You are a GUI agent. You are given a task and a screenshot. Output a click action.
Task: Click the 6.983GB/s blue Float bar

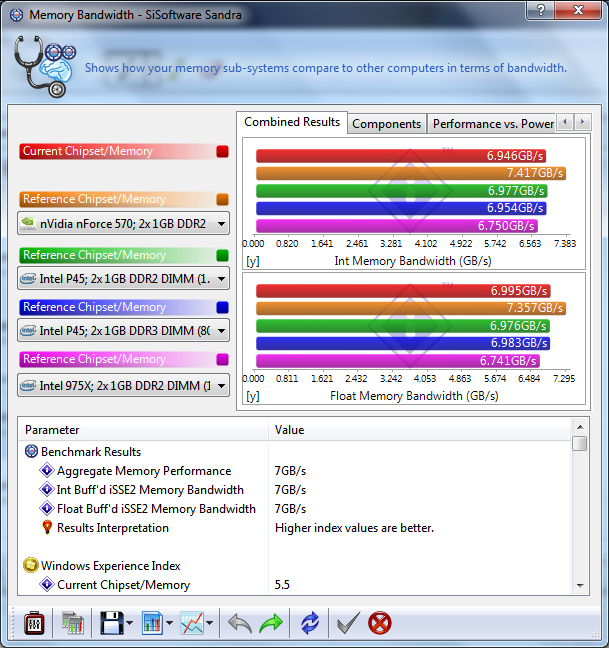403,343
